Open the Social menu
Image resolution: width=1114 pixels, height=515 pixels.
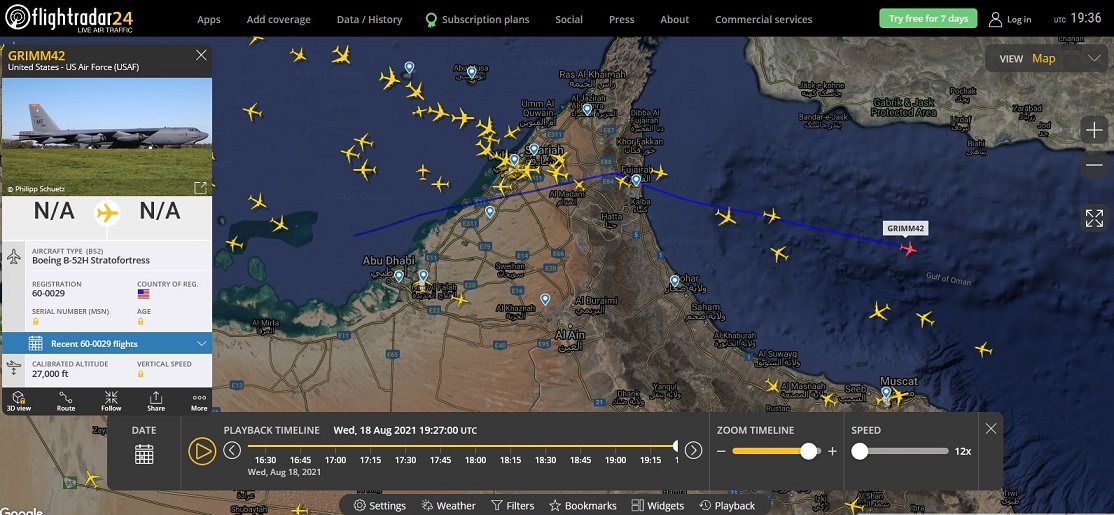pos(569,19)
